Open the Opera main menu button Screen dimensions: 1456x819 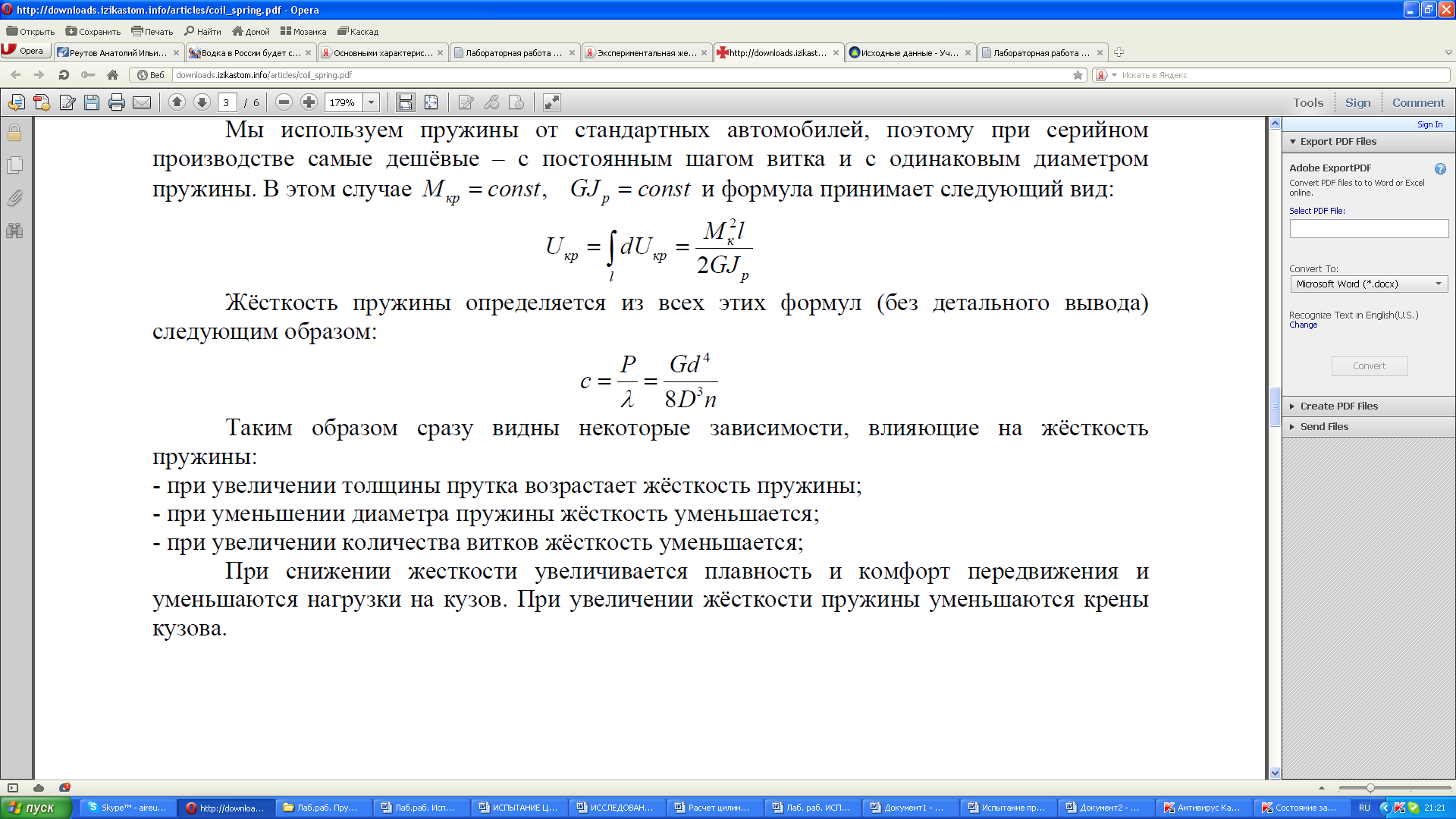click(x=25, y=51)
